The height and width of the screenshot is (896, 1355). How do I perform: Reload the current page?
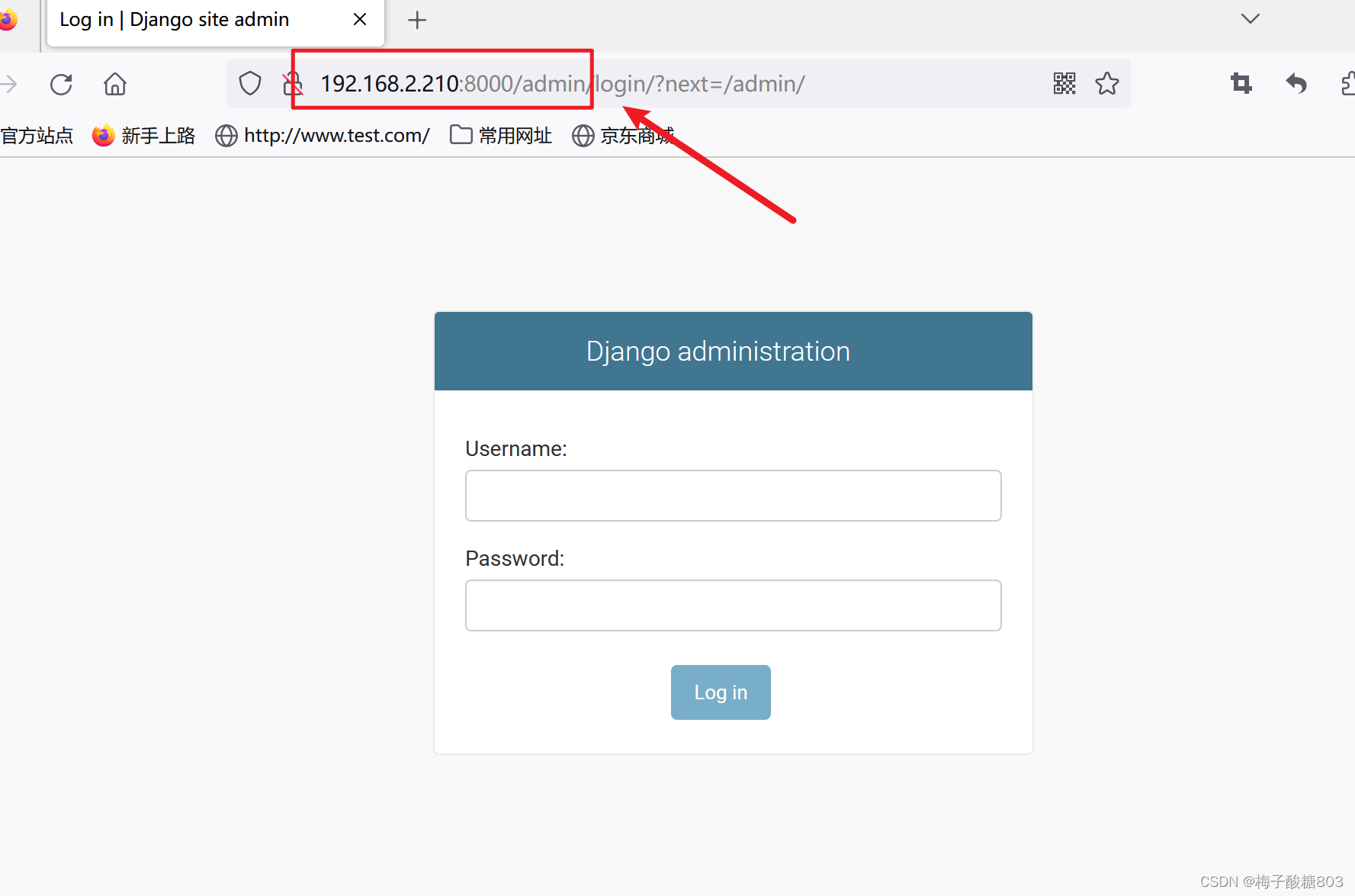click(60, 84)
